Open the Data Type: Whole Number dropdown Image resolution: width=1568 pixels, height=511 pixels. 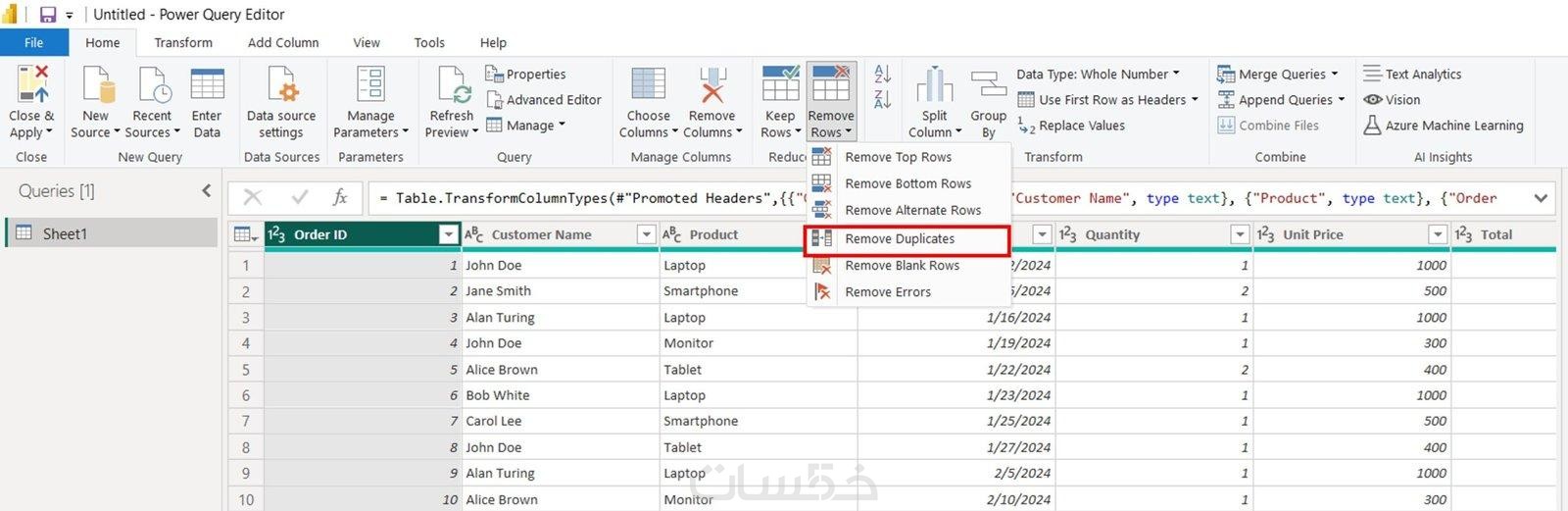1098,74
